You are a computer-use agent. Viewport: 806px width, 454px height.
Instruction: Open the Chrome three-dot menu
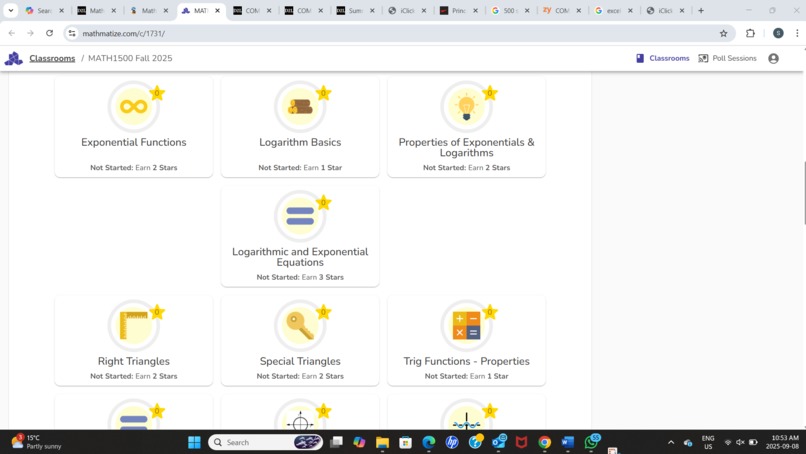797,33
